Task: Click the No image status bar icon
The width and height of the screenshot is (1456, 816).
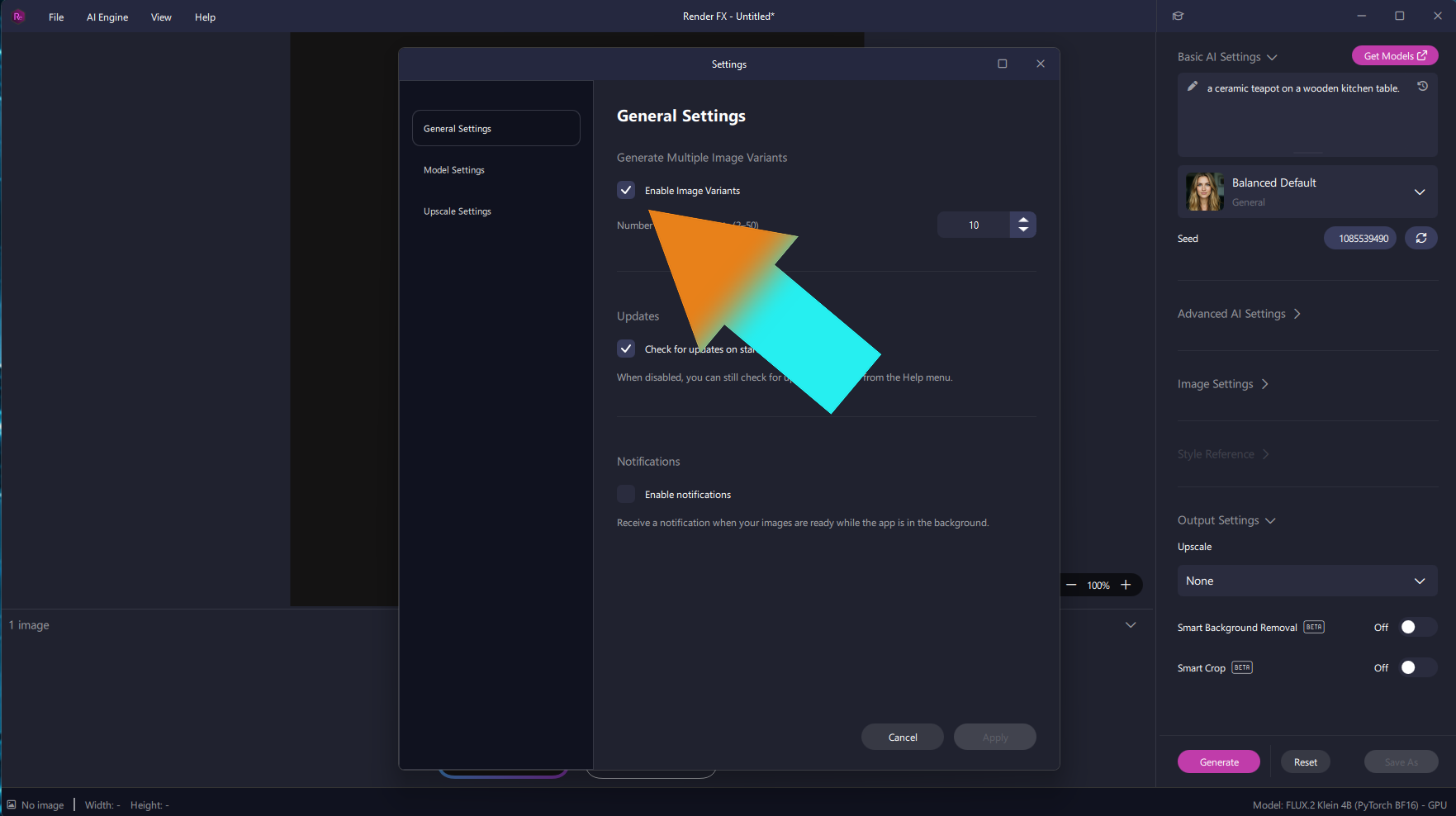Action: click(x=12, y=804)
